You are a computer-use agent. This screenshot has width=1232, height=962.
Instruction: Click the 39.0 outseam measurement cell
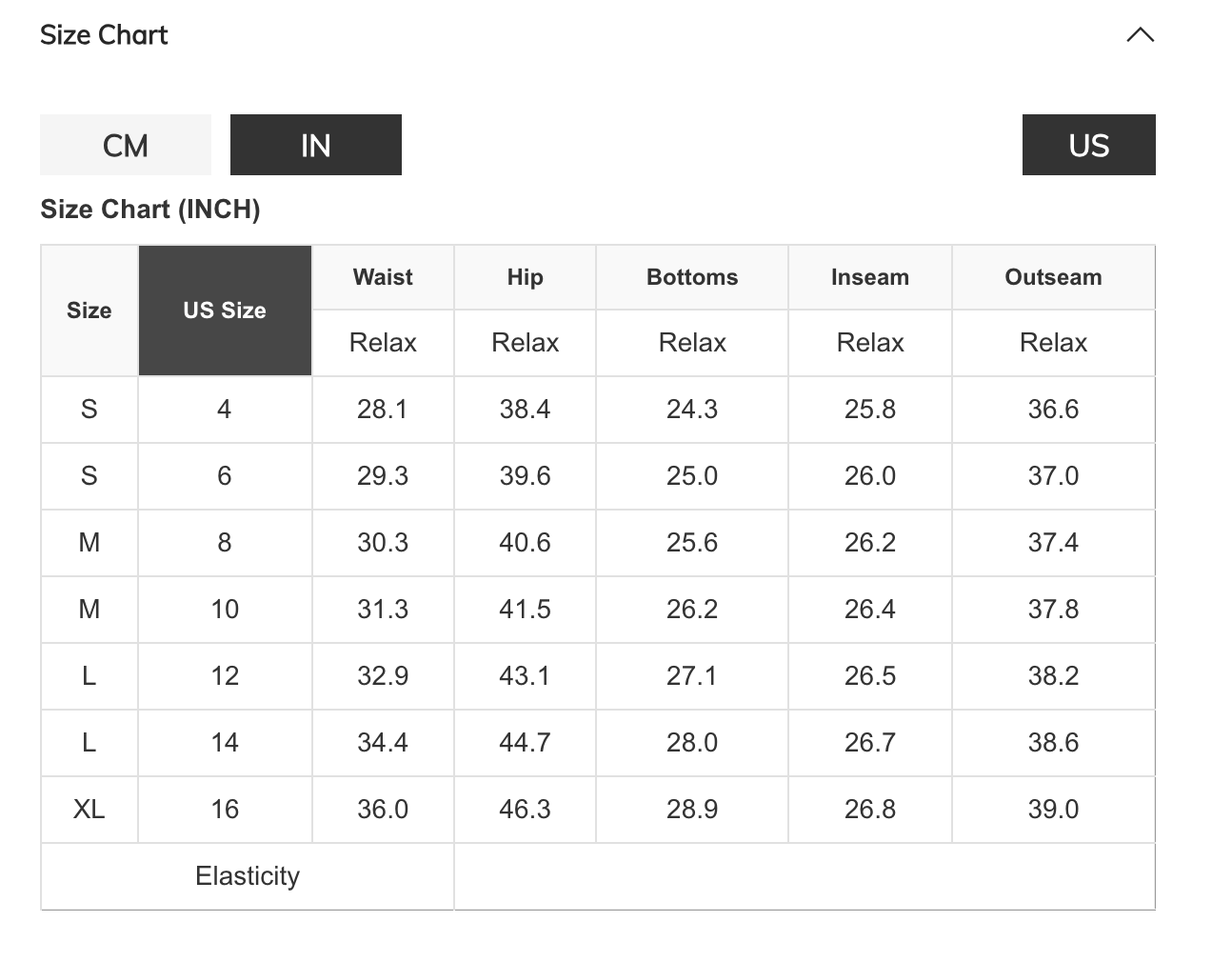(1053, 810)
